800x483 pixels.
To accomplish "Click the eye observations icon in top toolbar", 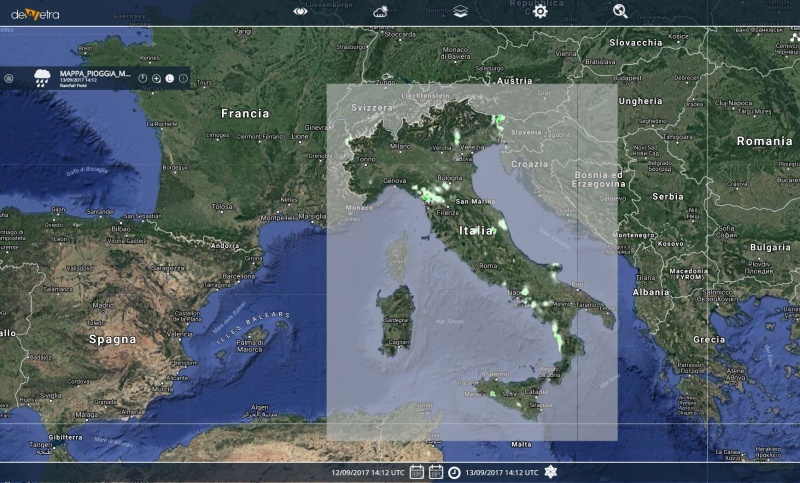I will [x=300, y=11].
